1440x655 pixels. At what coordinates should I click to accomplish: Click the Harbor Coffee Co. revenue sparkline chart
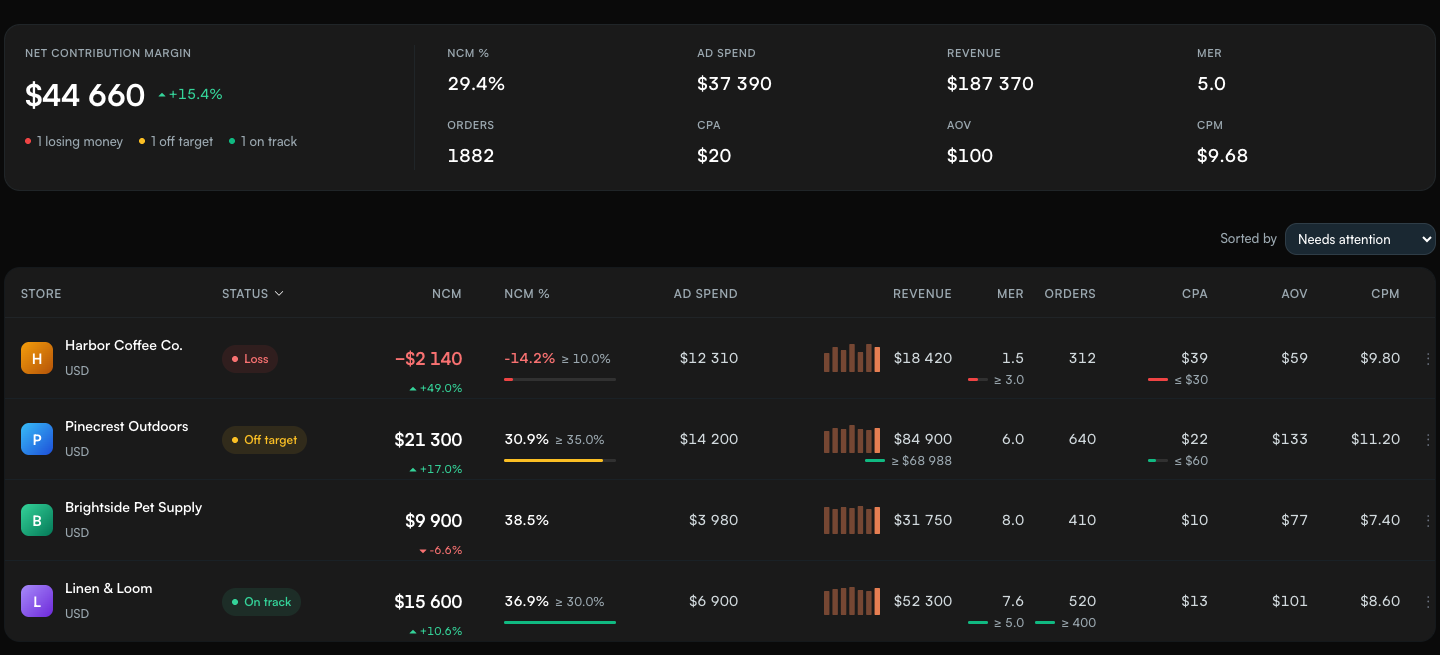pyautogui.click(x=852, y=358)
